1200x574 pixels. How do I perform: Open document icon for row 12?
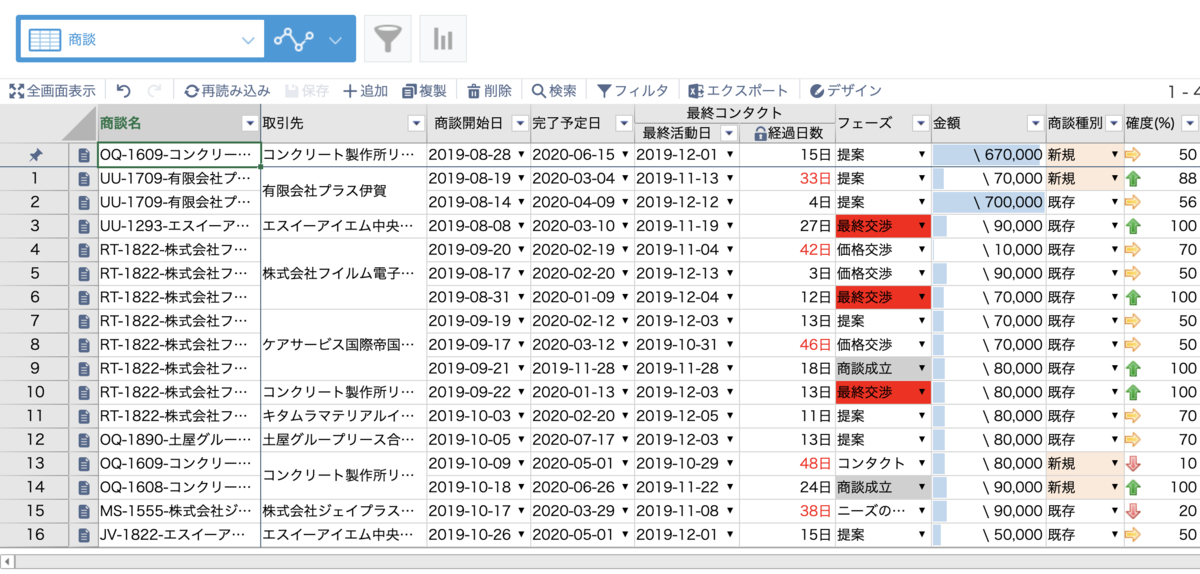pos(85,439)
